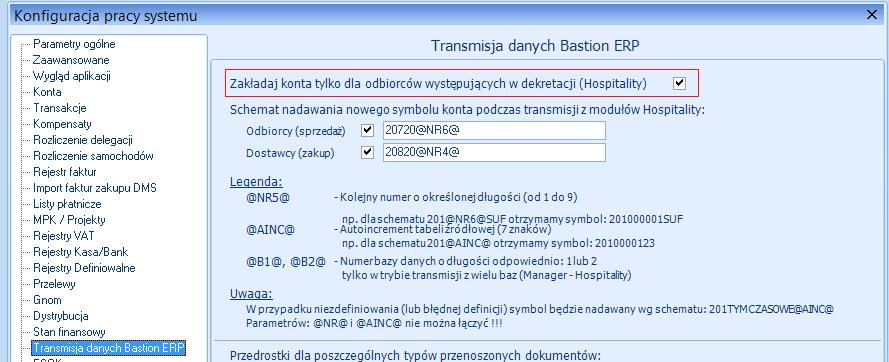
Task: Click the @AINC@ legend entry
Action: point(270,230)
